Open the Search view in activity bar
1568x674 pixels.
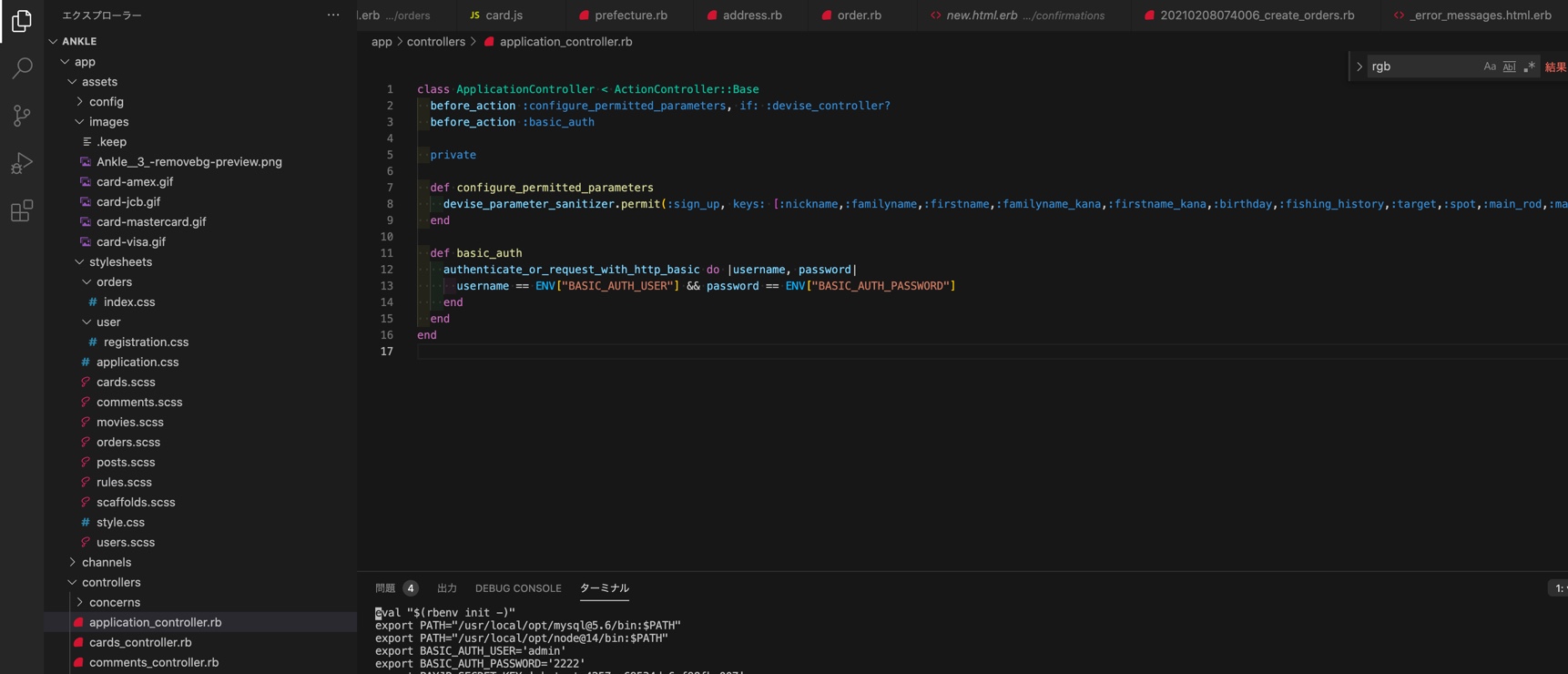(x=22, y=68)
